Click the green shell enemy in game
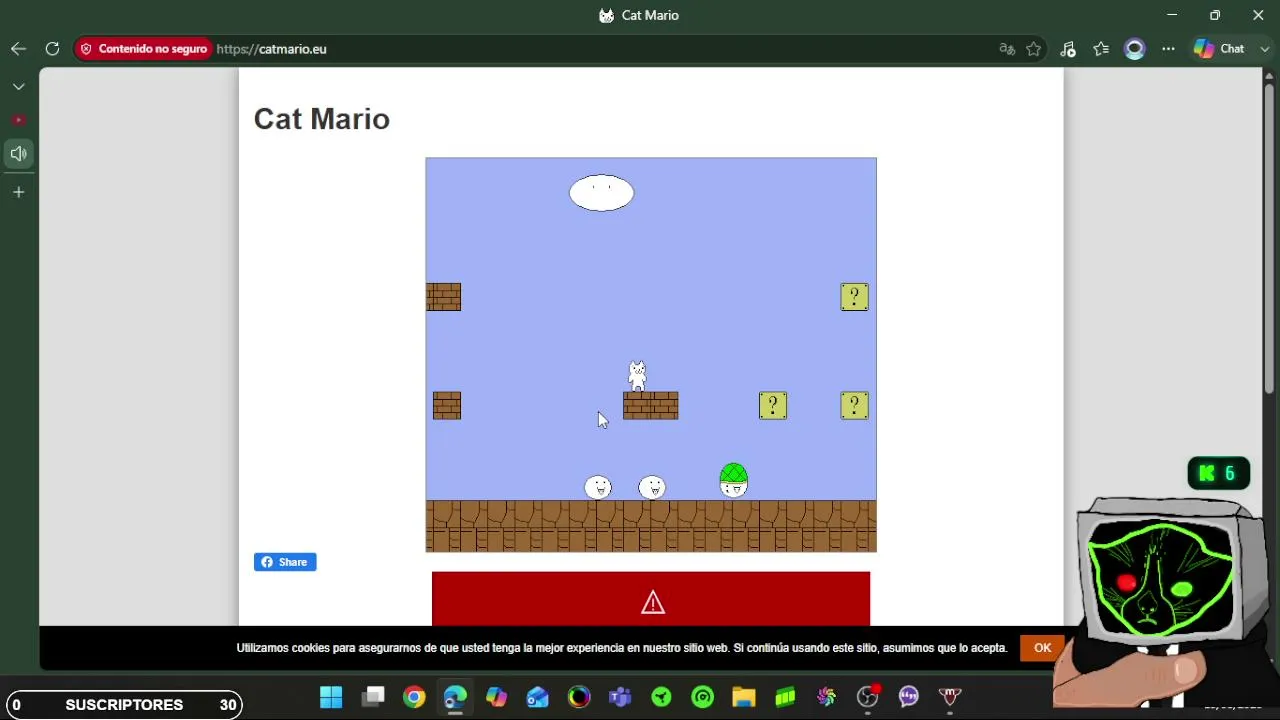 point(733,479)
